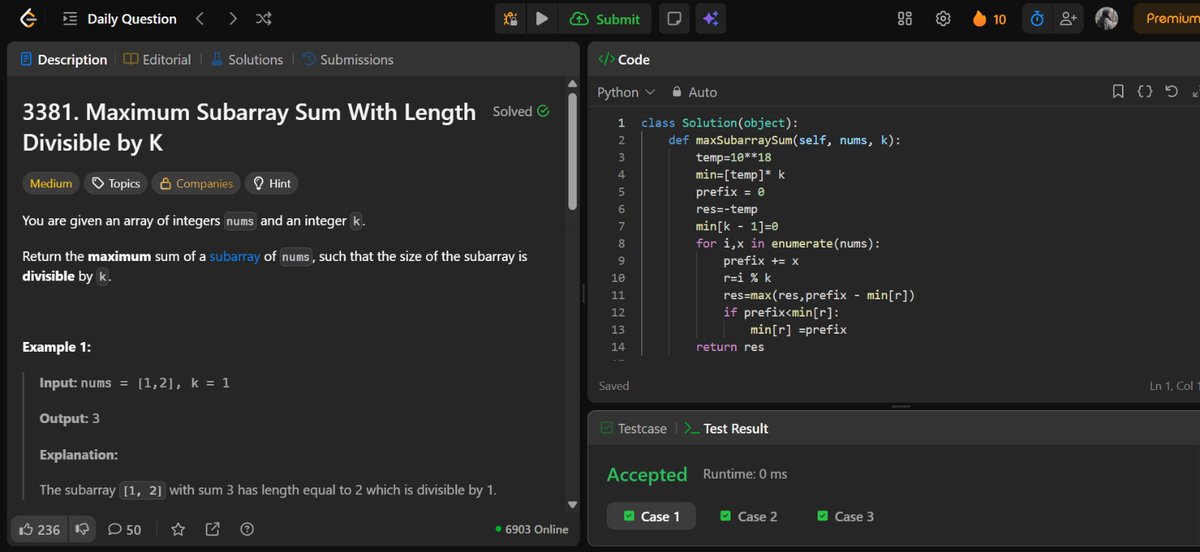Open the layout grid icon
1200x552 pixels.
906,18
